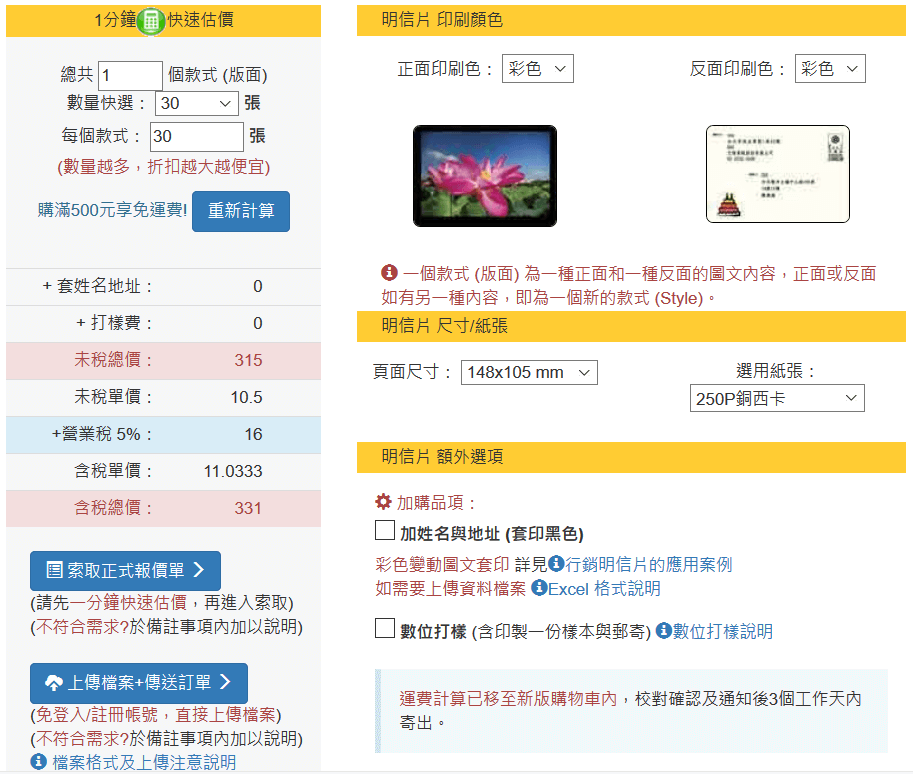The image size is (913, 774).
Task: Open the 選用紙張 250P銅西卡 dropdown
Action: 777,398
